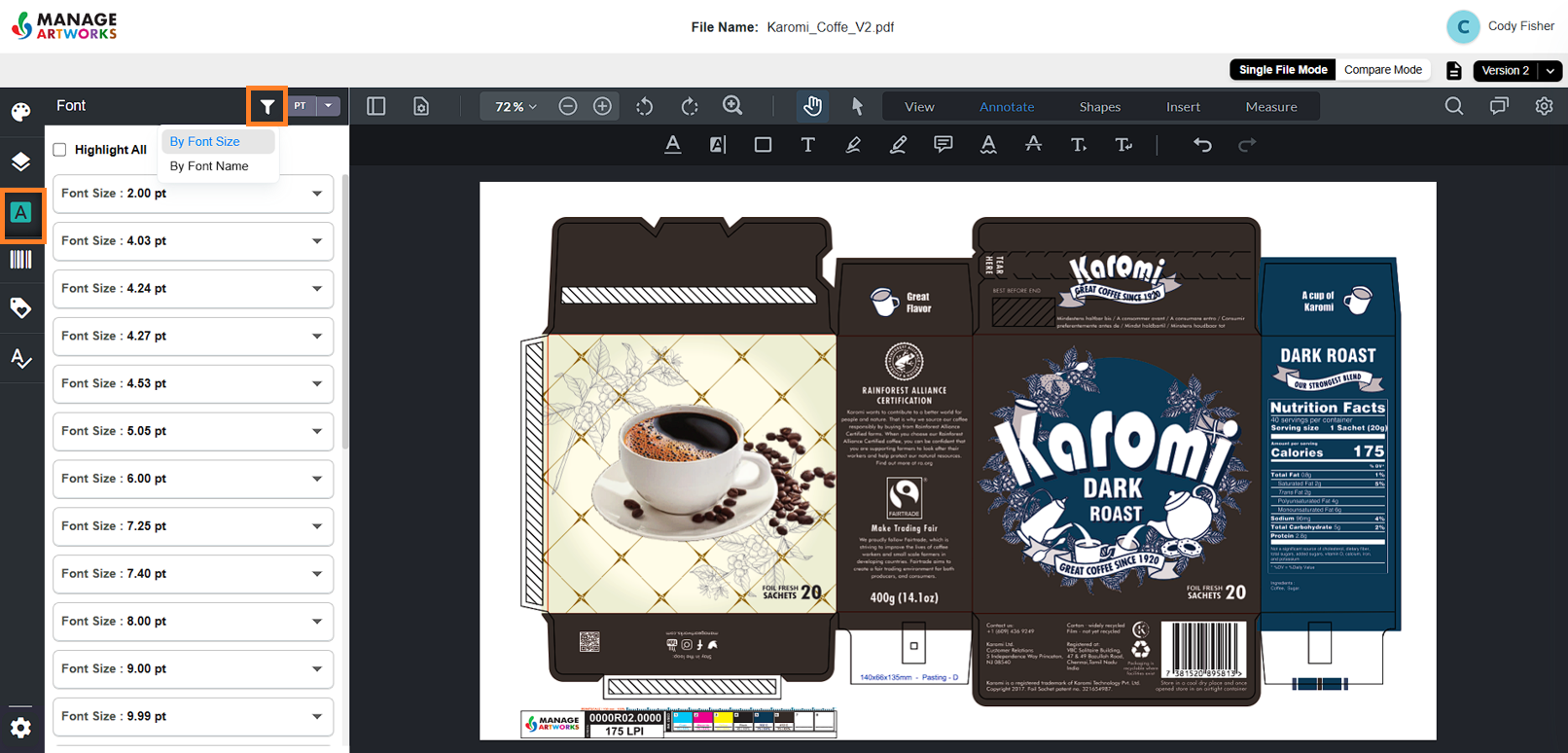Open the document search magnifier

pyautogui.click(x=1454, y=106)
